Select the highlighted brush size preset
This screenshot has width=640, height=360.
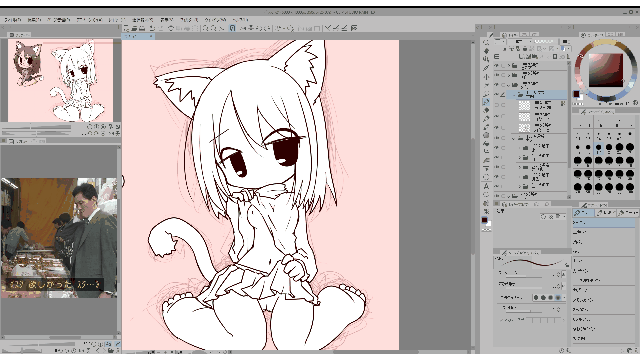(x=599, y=147)
